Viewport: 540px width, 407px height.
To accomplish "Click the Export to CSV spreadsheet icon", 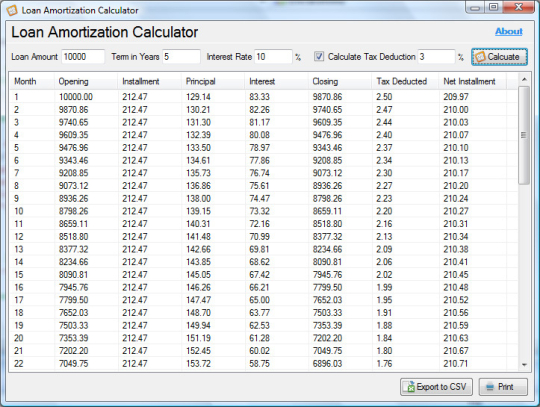I will point(410,387).
